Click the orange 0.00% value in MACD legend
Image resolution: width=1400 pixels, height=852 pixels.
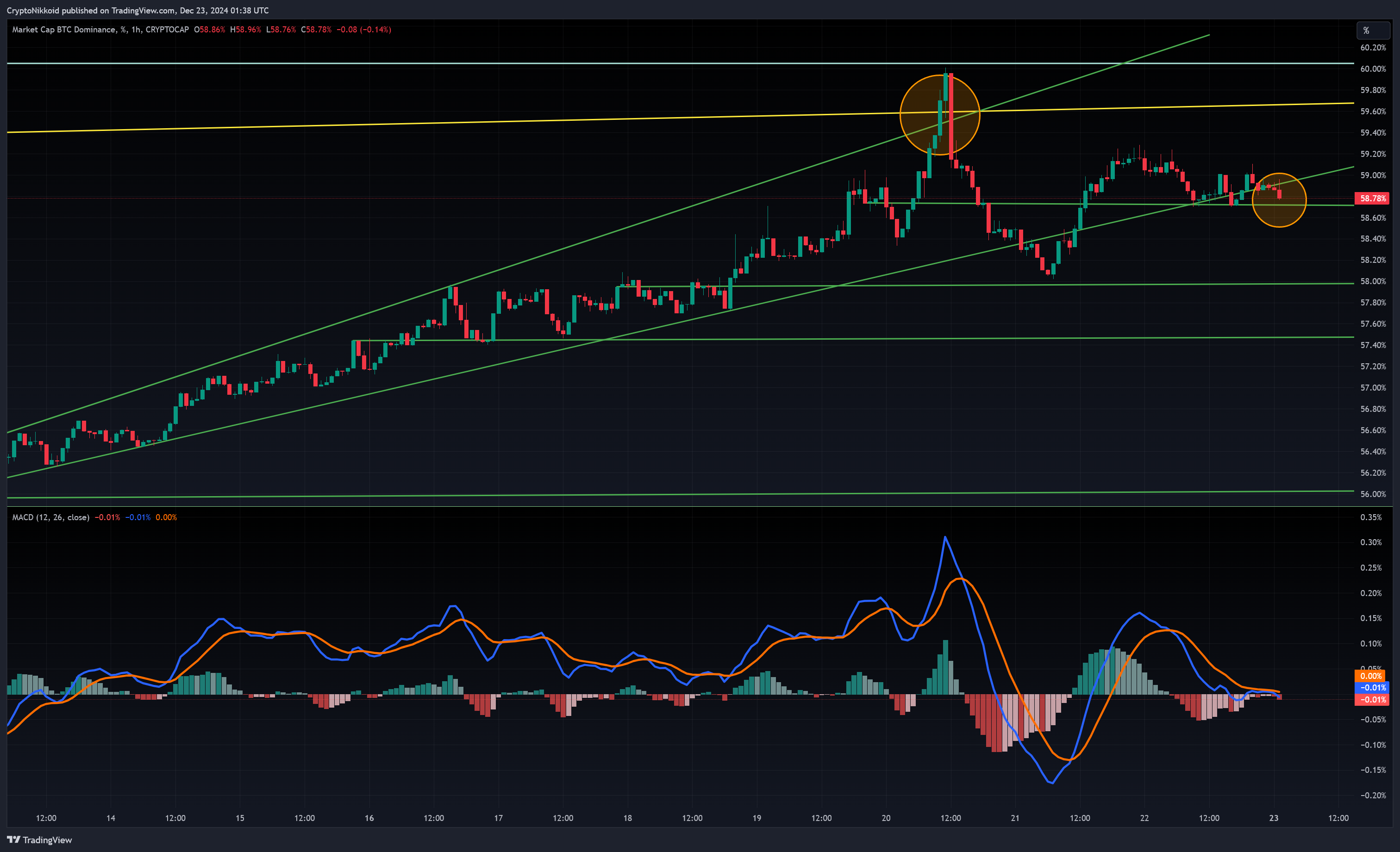coord(166,517)
